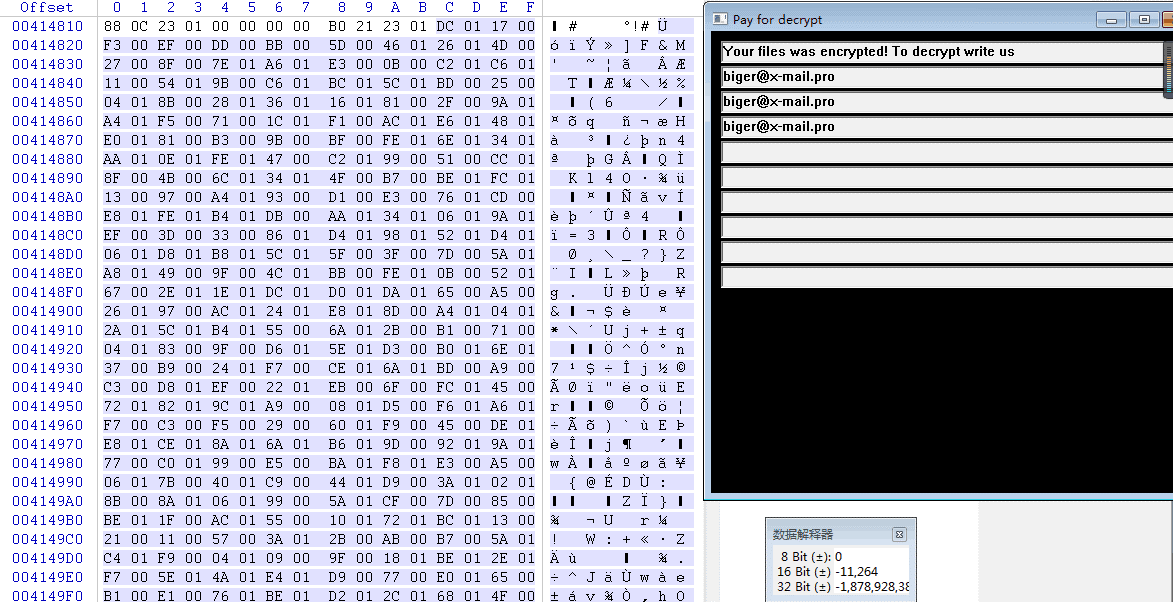Click the ASCII text of row 00414820
The width and height of the screenshot is (1173, 602).
coord(619,46)
